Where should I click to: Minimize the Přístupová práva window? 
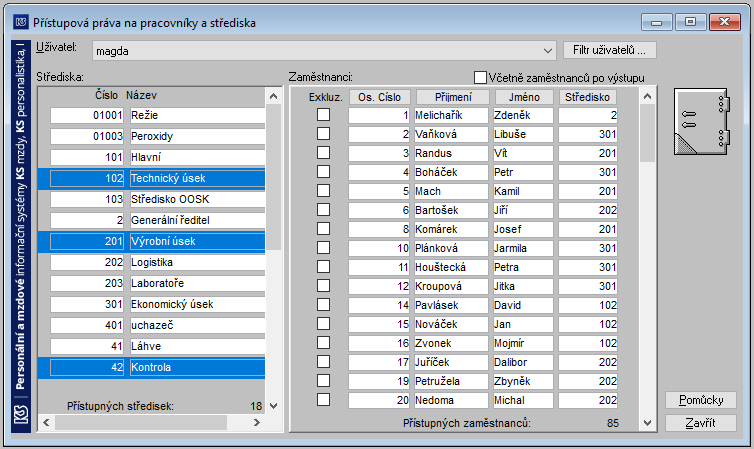click(x=656, y=22)
